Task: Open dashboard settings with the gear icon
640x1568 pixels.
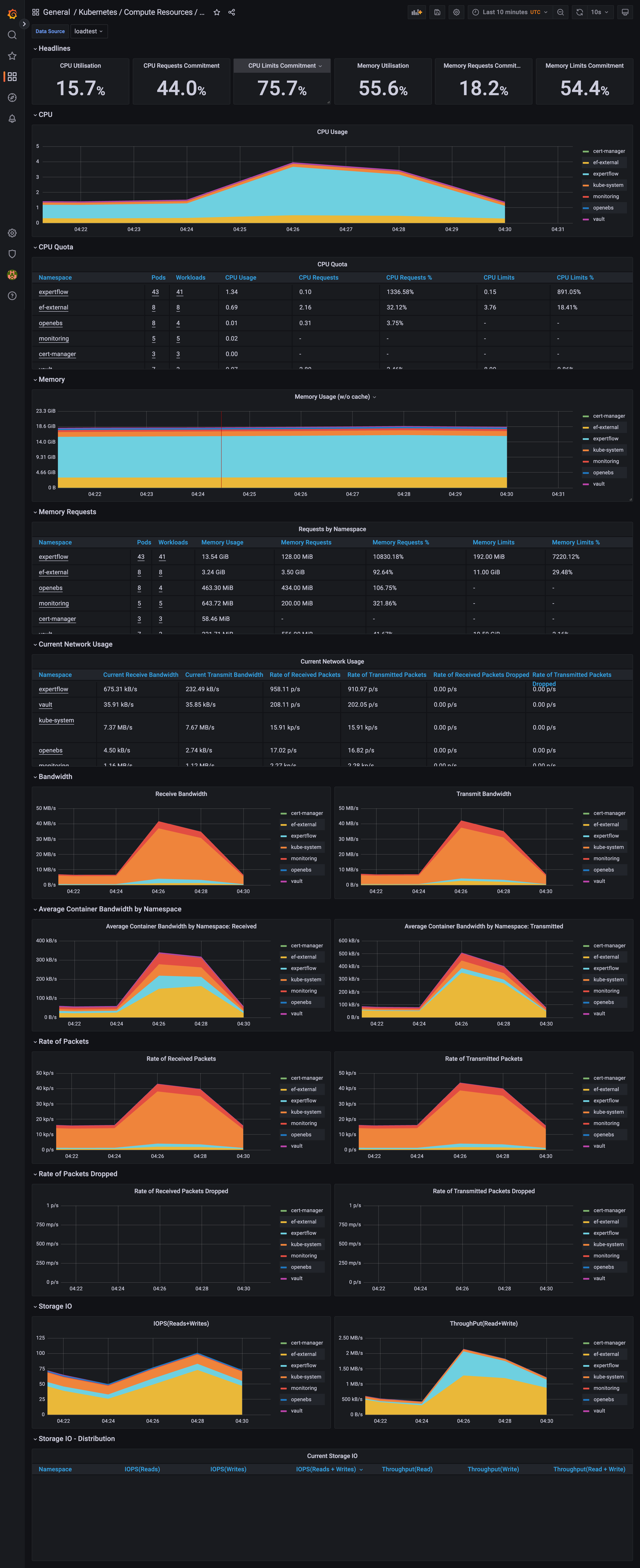Action: (456, 12)
